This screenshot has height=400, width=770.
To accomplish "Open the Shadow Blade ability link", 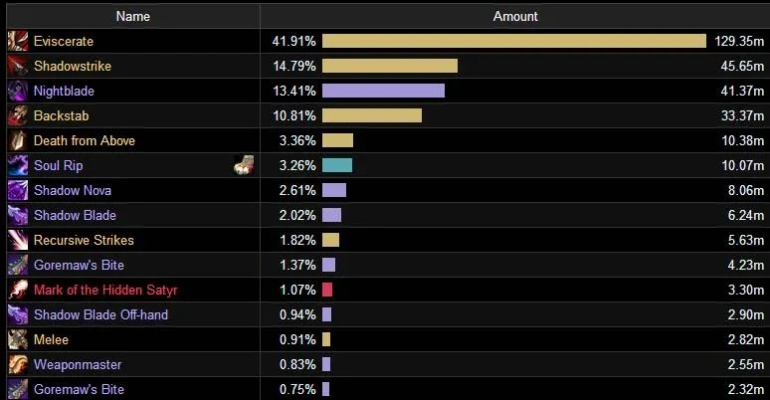I will [75, 216].
